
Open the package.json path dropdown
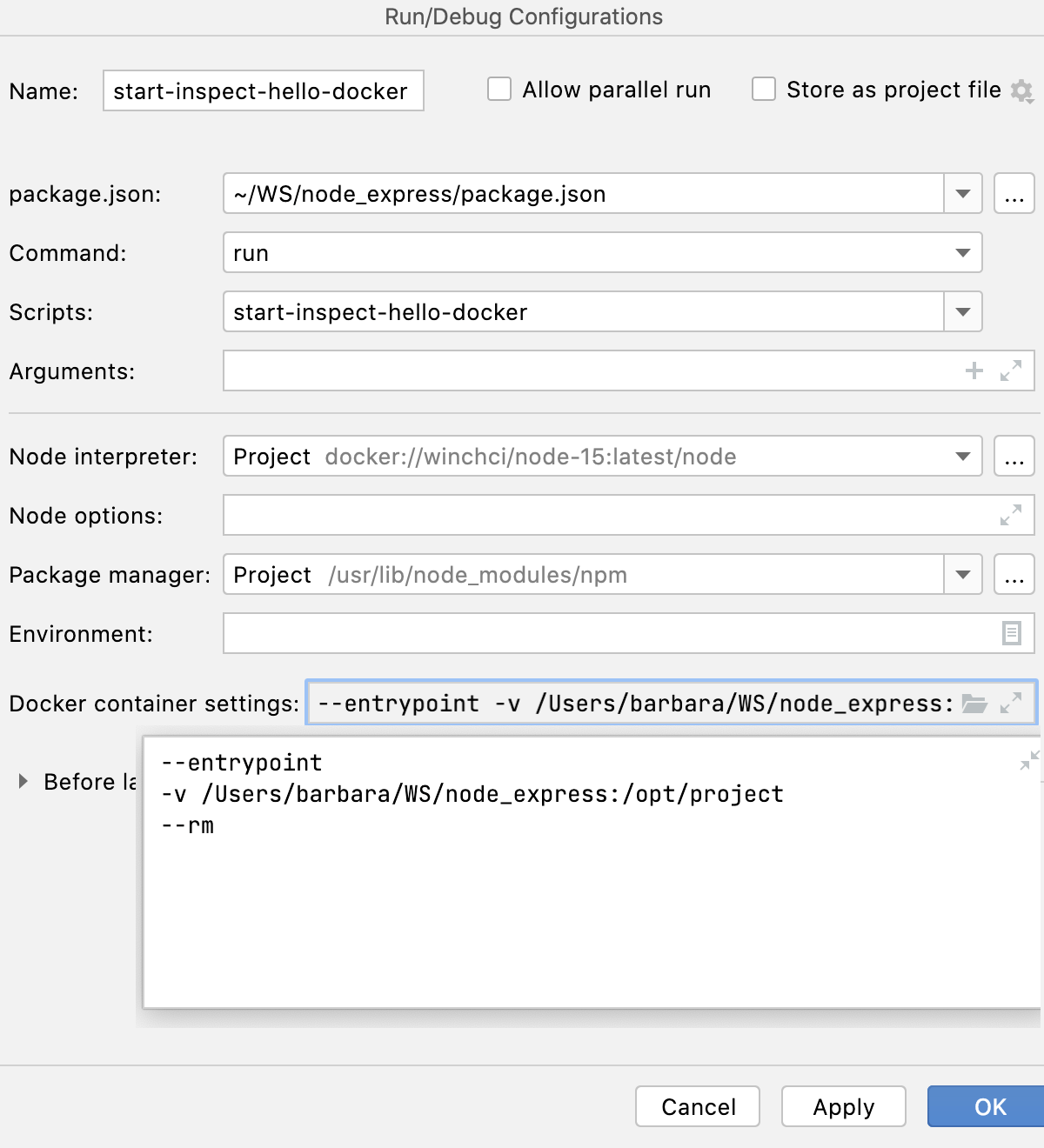click(962, 193)
